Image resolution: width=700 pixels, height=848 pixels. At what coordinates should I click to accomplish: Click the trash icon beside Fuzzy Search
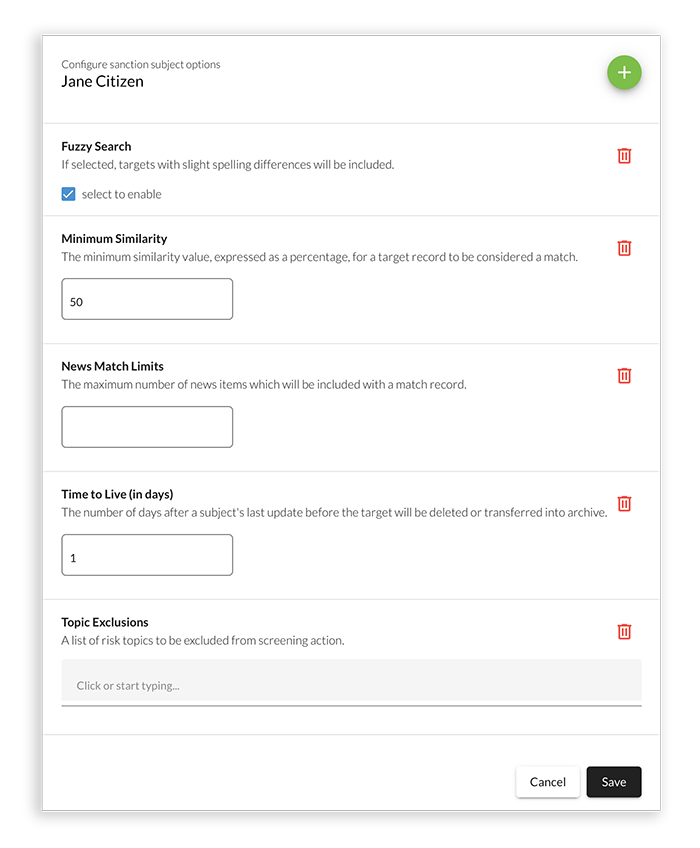pyautogui.click(x=624, y=156)
